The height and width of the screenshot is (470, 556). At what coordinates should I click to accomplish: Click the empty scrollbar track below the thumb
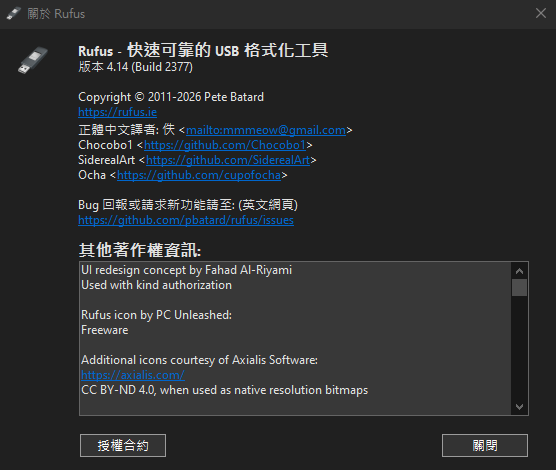[519, 348]
